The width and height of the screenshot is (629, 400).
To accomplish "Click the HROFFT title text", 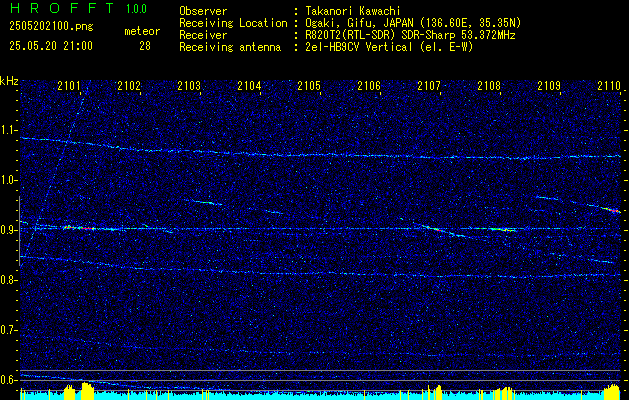I will click(x=62, y=8).
